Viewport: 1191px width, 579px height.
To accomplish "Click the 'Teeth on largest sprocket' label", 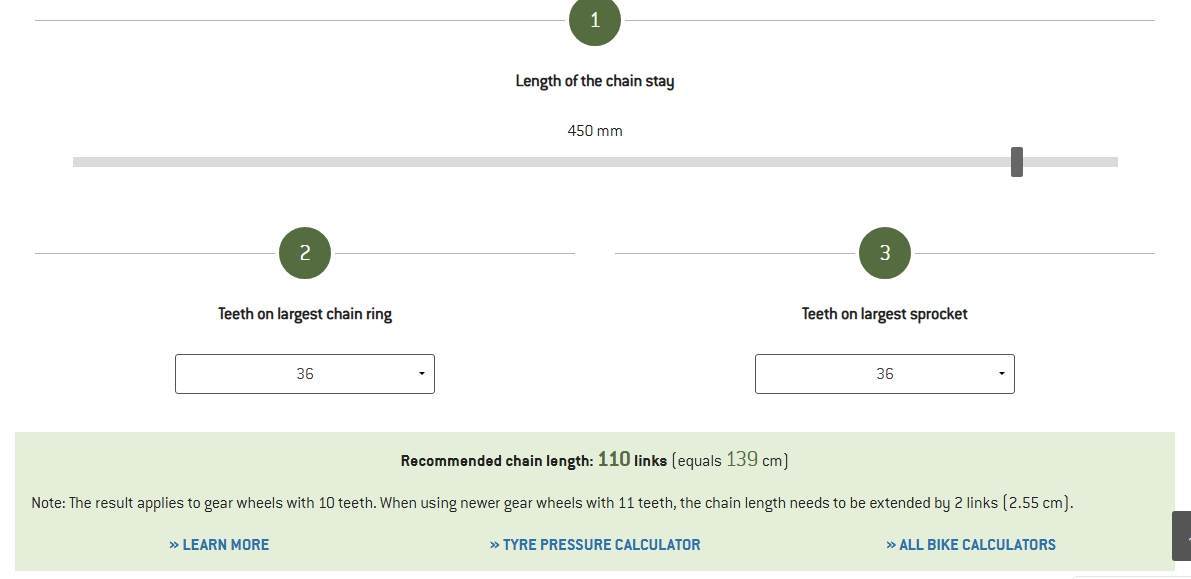I will click(x=885, y=314).
